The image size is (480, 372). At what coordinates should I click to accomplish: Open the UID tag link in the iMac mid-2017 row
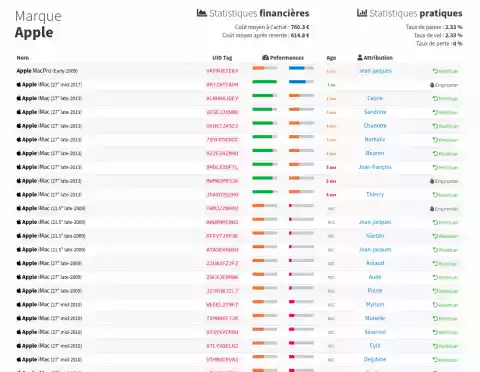pos(222,85)
